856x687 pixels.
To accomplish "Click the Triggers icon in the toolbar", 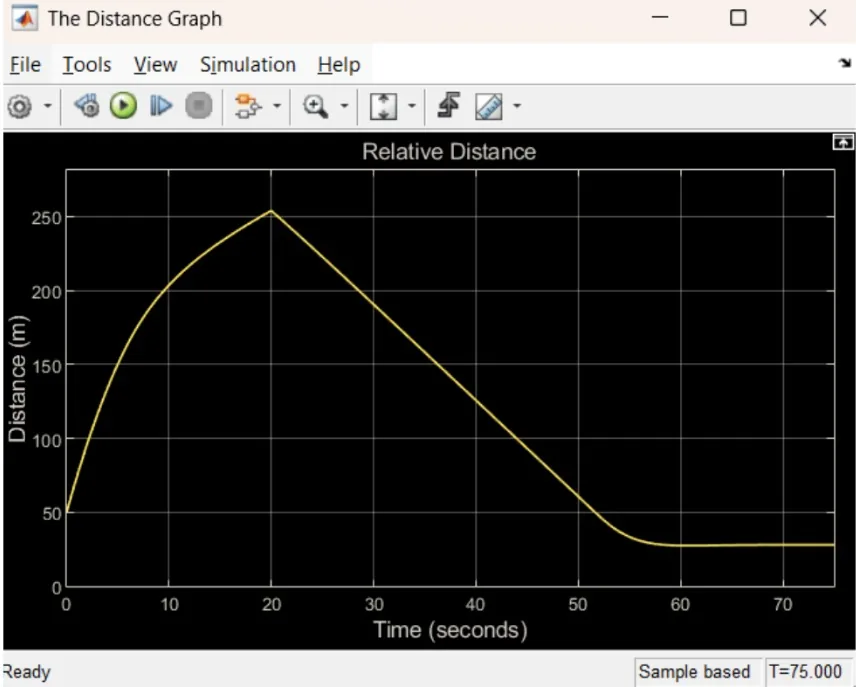I will tap(449, 105).
